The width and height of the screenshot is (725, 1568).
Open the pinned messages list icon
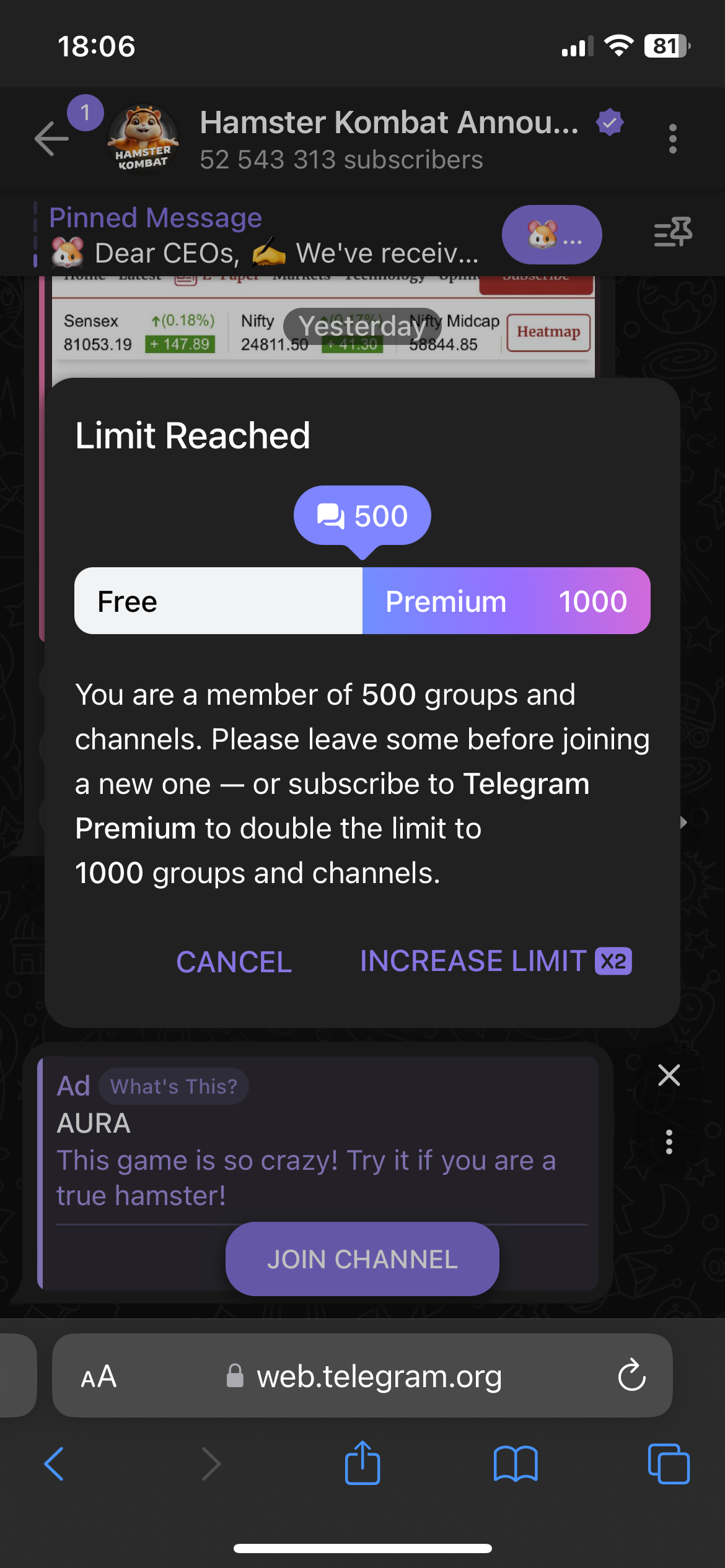pos(673,233)
